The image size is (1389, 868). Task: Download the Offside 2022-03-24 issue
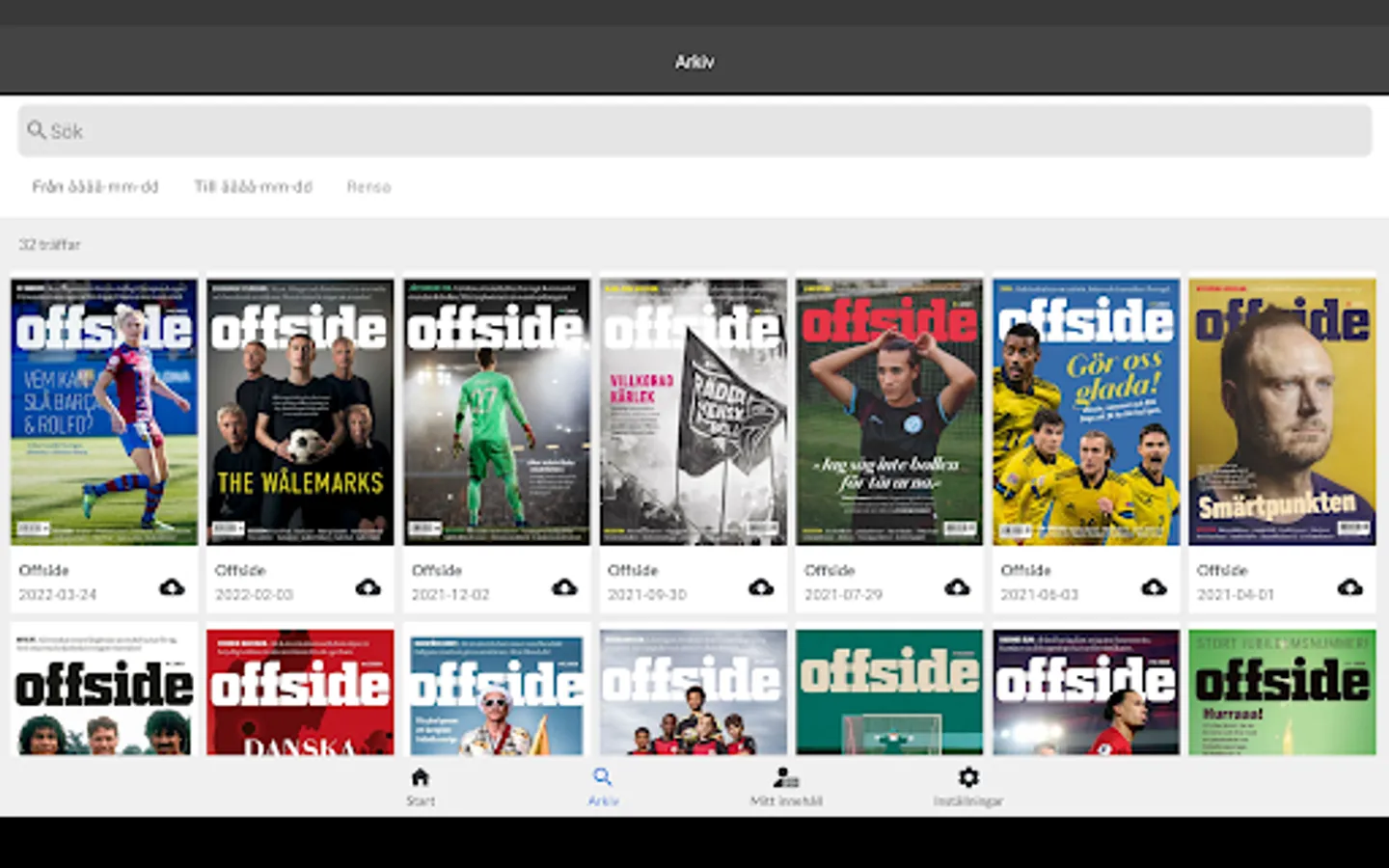coord(172,586)
